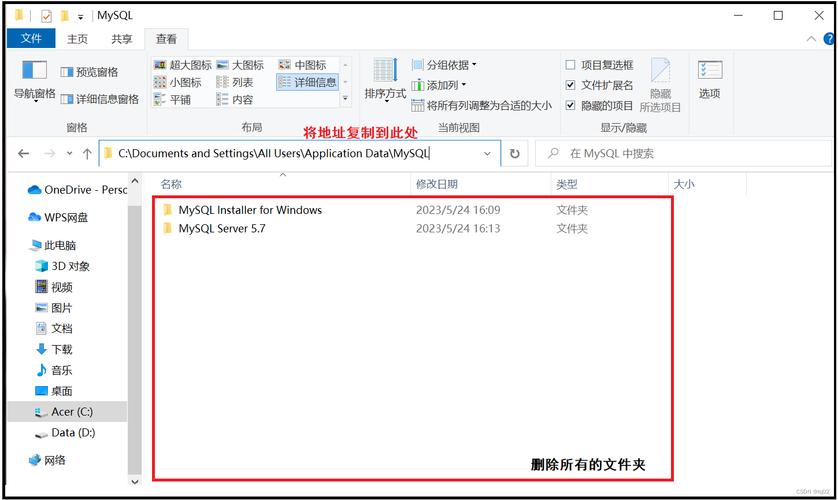Open Help question mark icon

(829, 38)
